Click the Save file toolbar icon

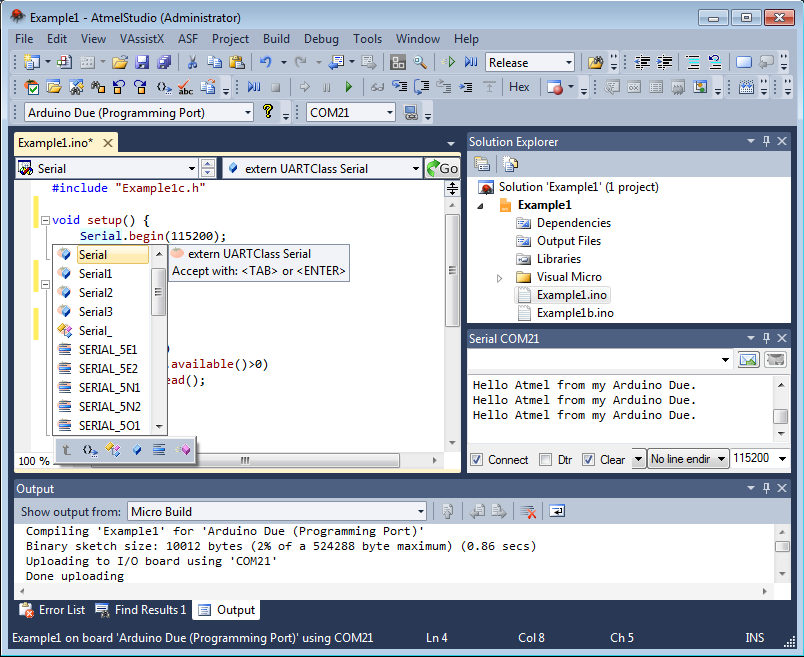pyautogui.click(x=141, y=62)
